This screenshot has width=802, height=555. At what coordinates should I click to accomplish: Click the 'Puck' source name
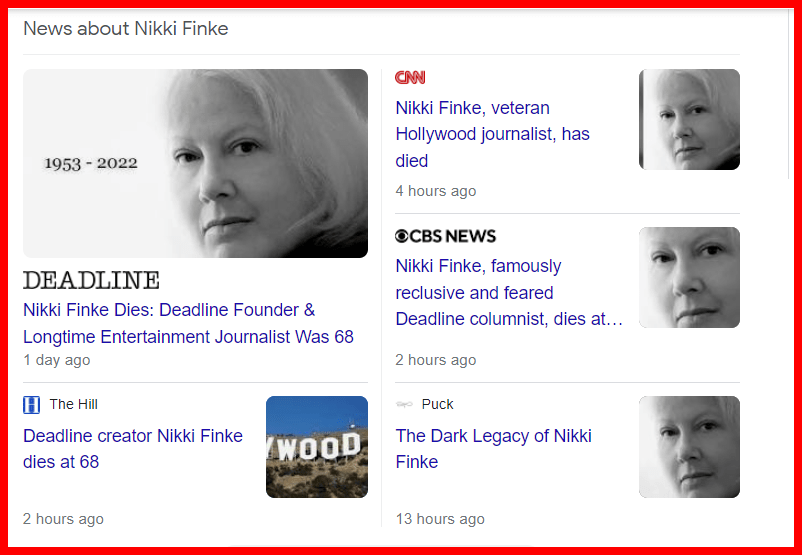437,404
